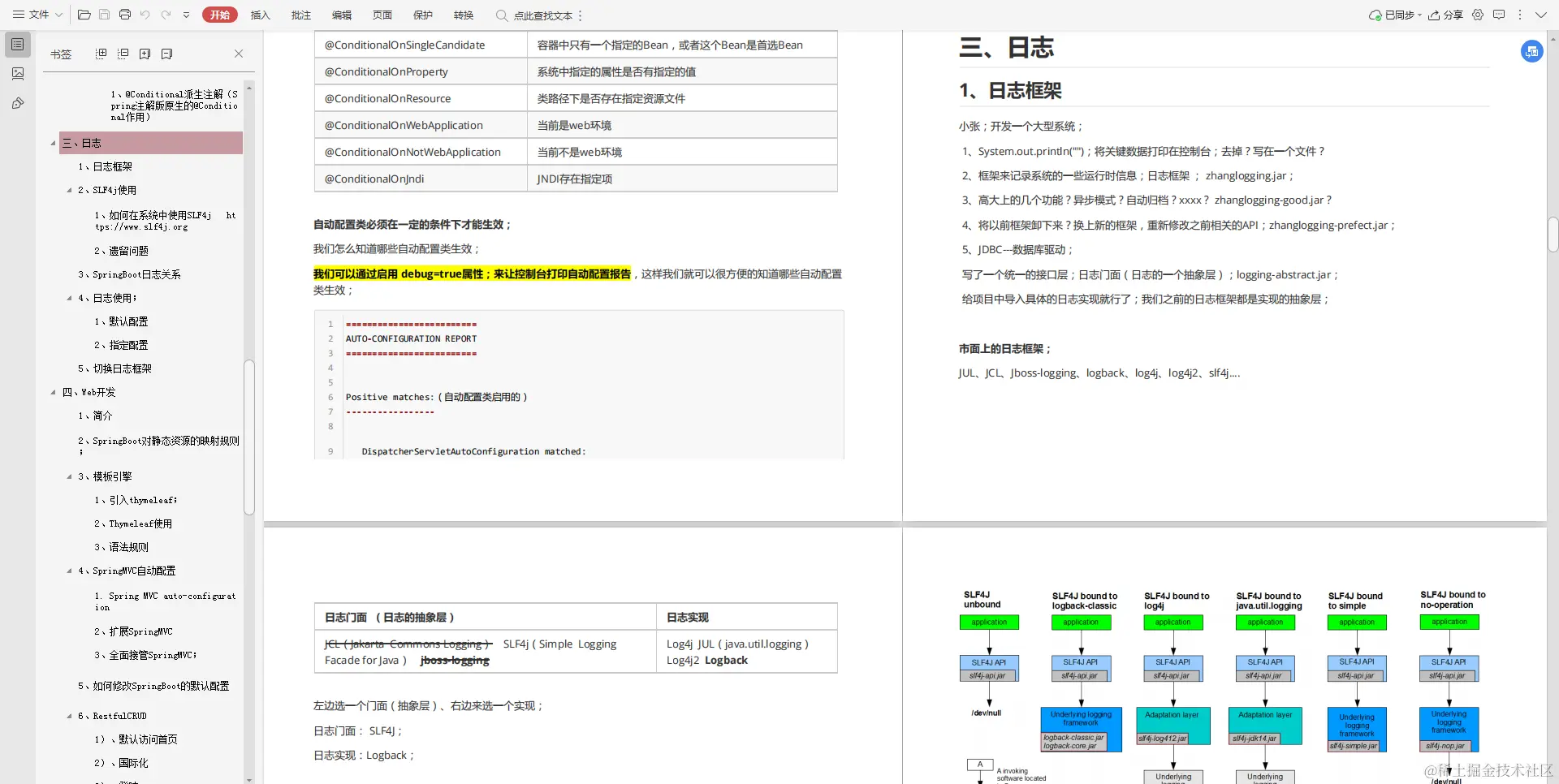Screen dimensions: 1559x784
Task: Open Settings via the gear icon
Action: click(x=1478, y=15)
